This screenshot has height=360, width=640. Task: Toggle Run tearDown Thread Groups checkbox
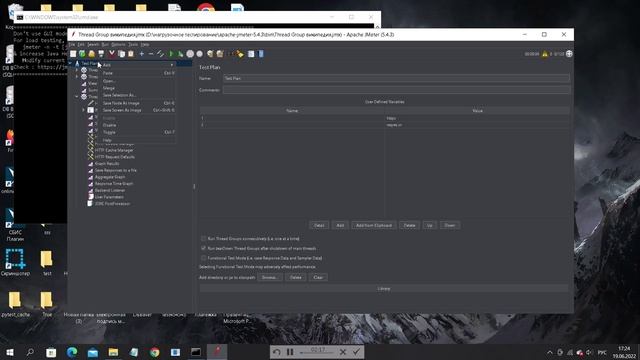click(203, 248)
